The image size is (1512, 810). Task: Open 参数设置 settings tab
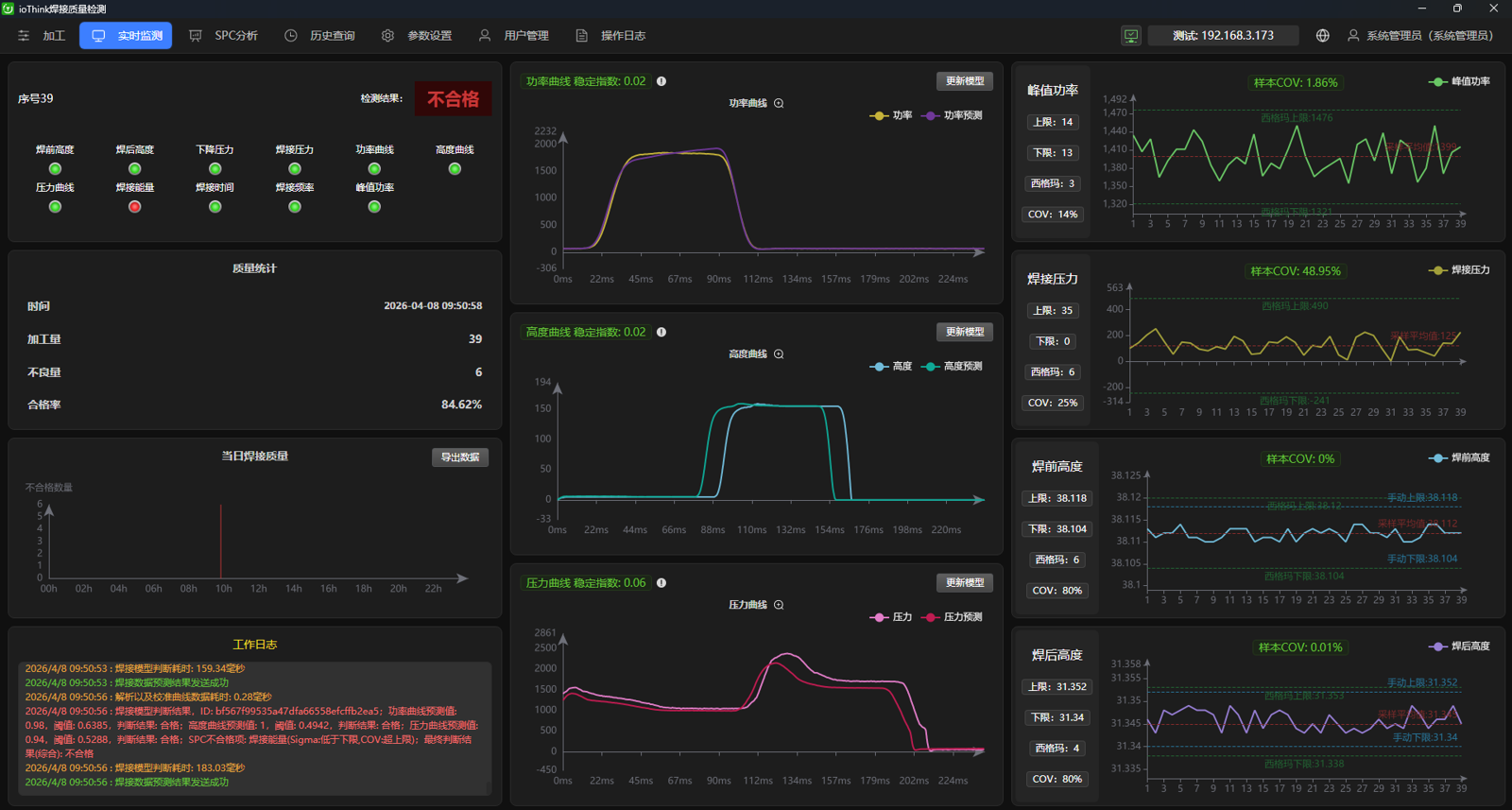pos(417,36)
